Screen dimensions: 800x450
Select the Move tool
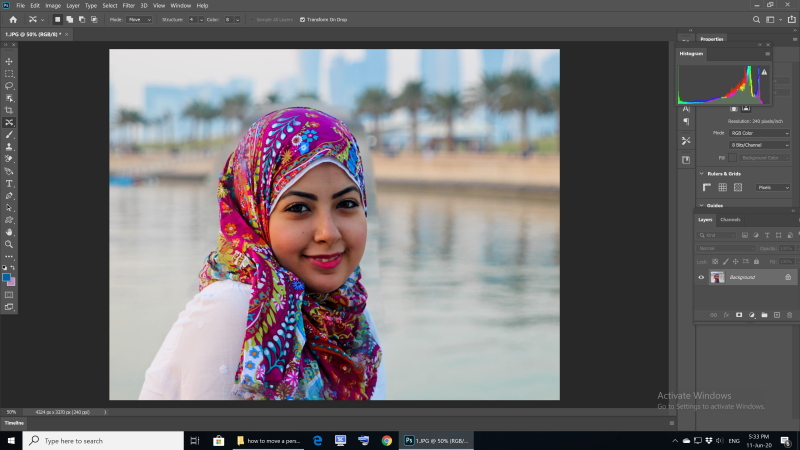[9, 61]
